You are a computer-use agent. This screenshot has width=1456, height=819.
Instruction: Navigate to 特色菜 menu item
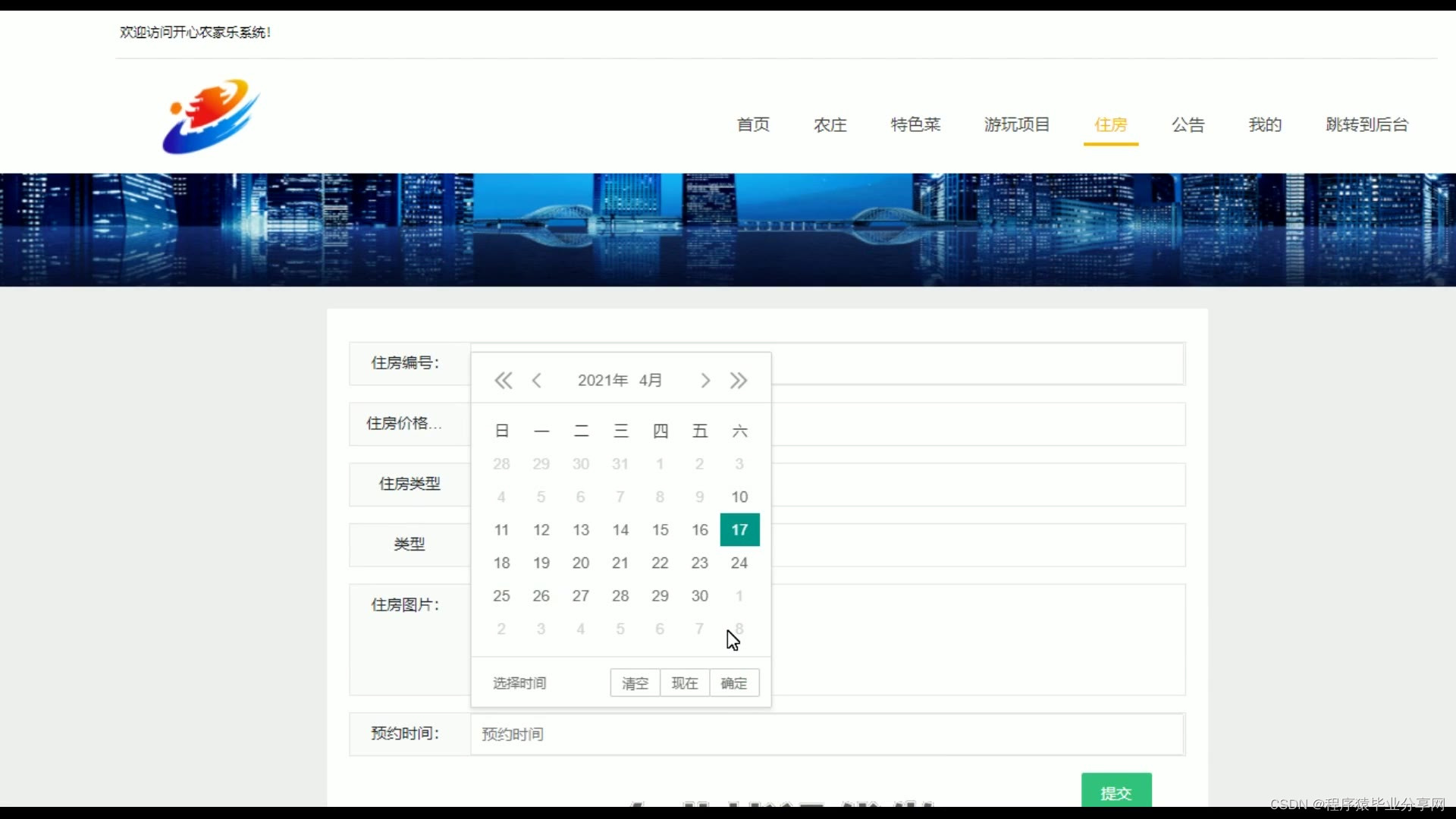pos(915,125)
